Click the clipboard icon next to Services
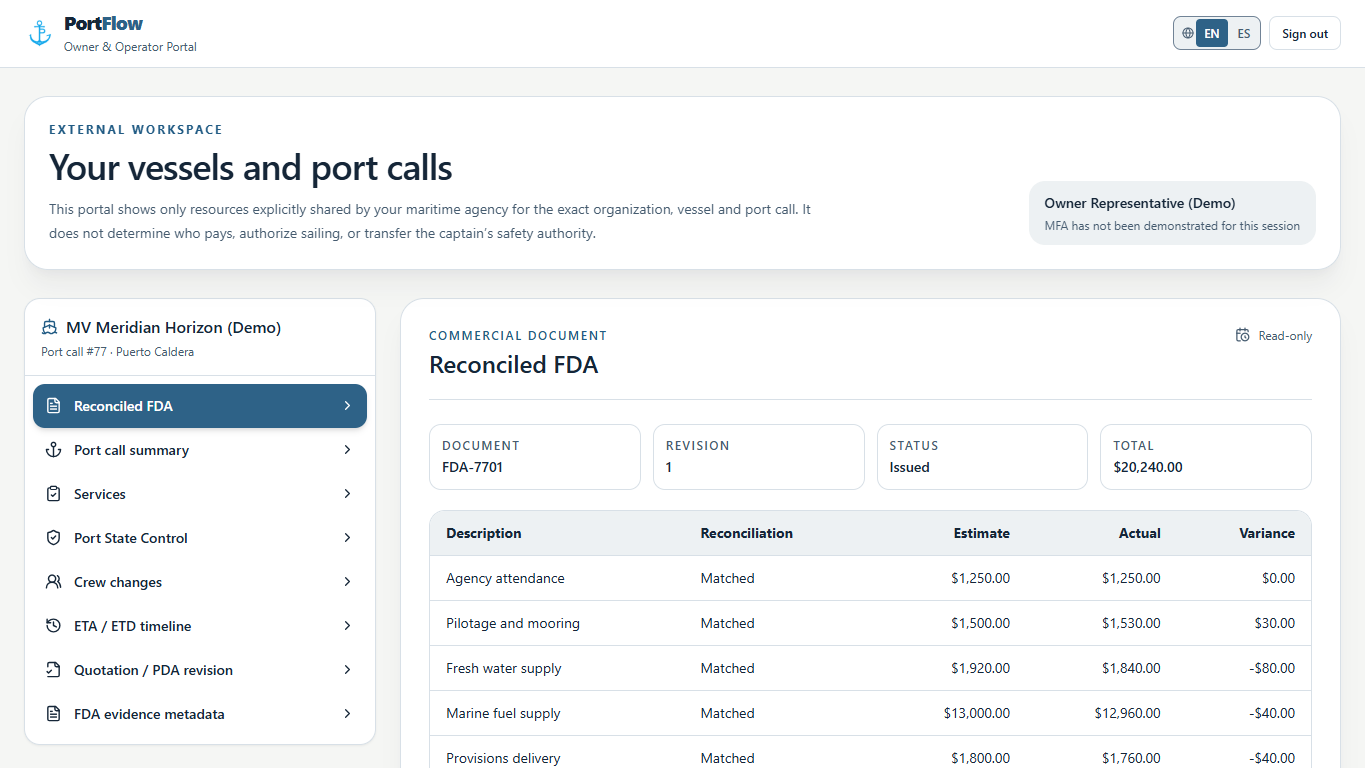 tap(54, 494)
